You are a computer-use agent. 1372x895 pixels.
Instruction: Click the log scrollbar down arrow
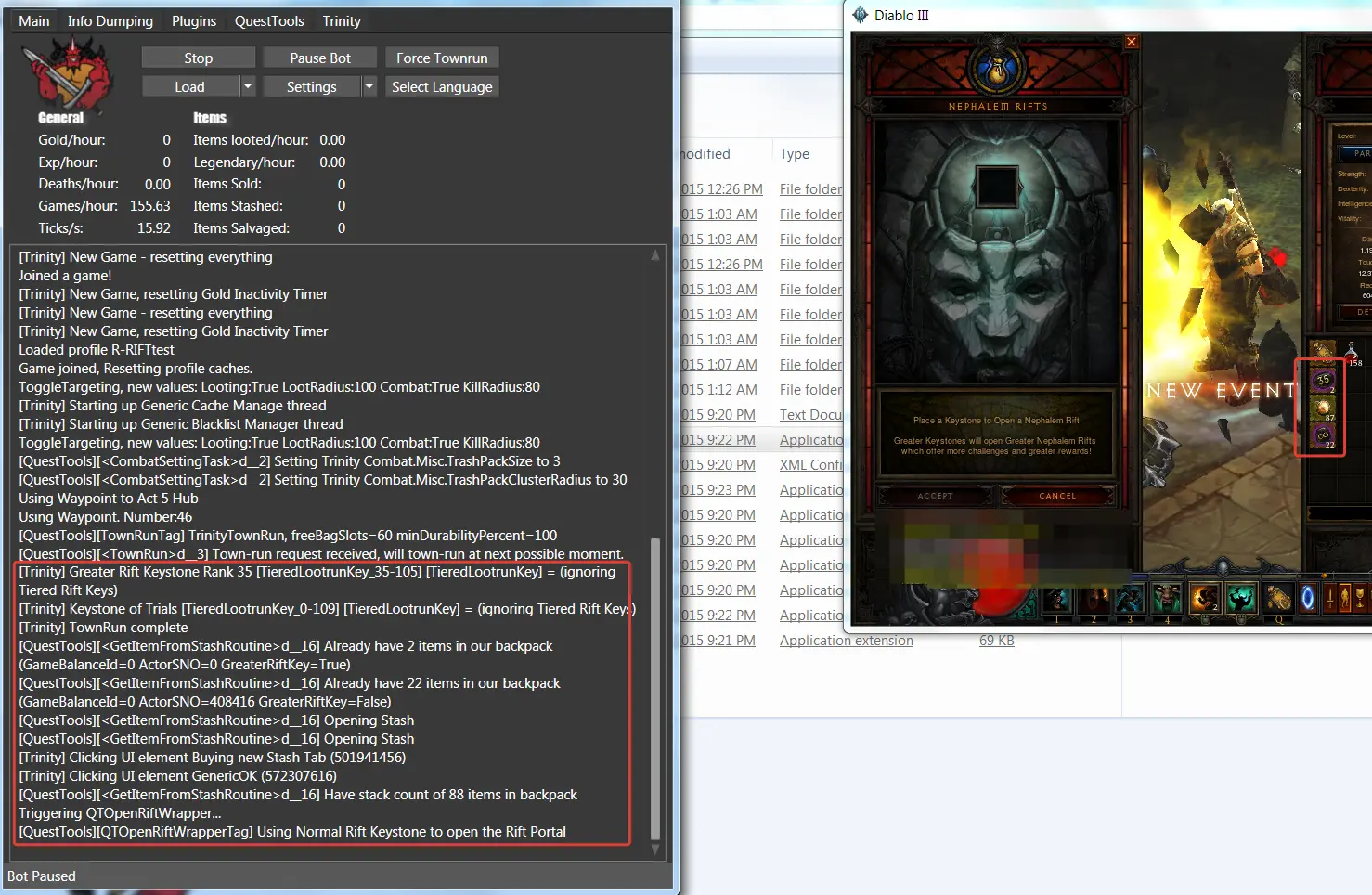click(655, 849)
